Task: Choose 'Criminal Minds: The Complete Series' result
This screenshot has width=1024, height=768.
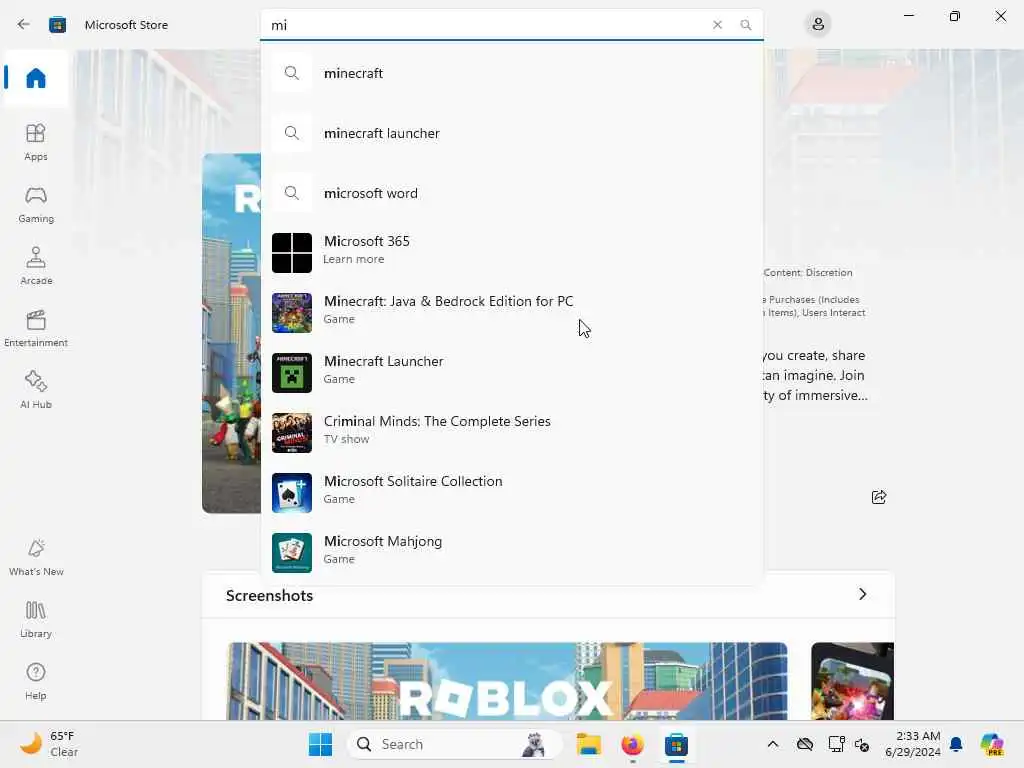Action: tap(437, 421)
